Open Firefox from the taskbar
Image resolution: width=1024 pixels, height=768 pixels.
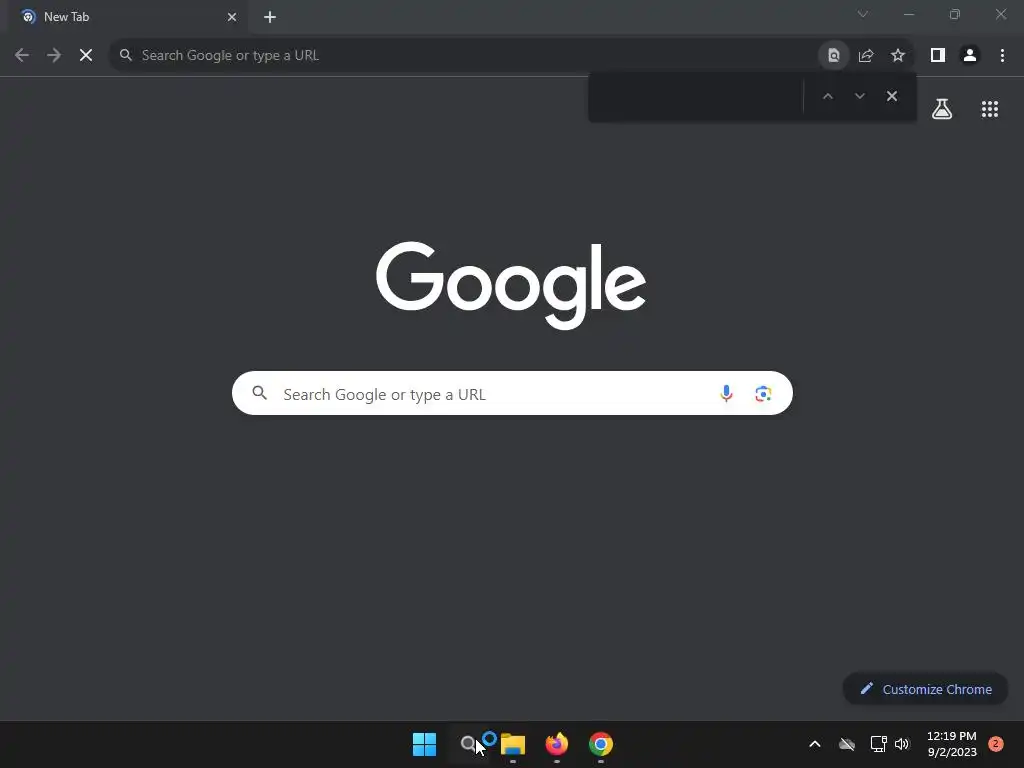click(556, 744)
